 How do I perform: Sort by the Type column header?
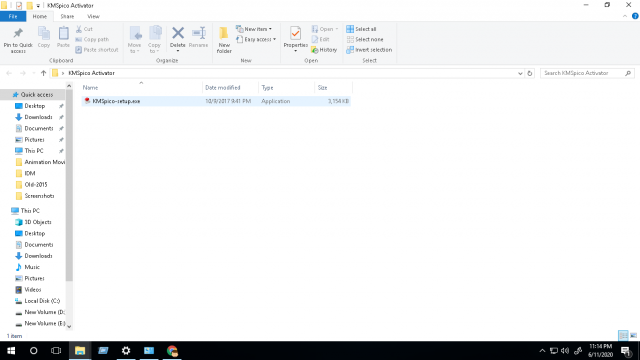pyautogui.click(x=287, y=88)
